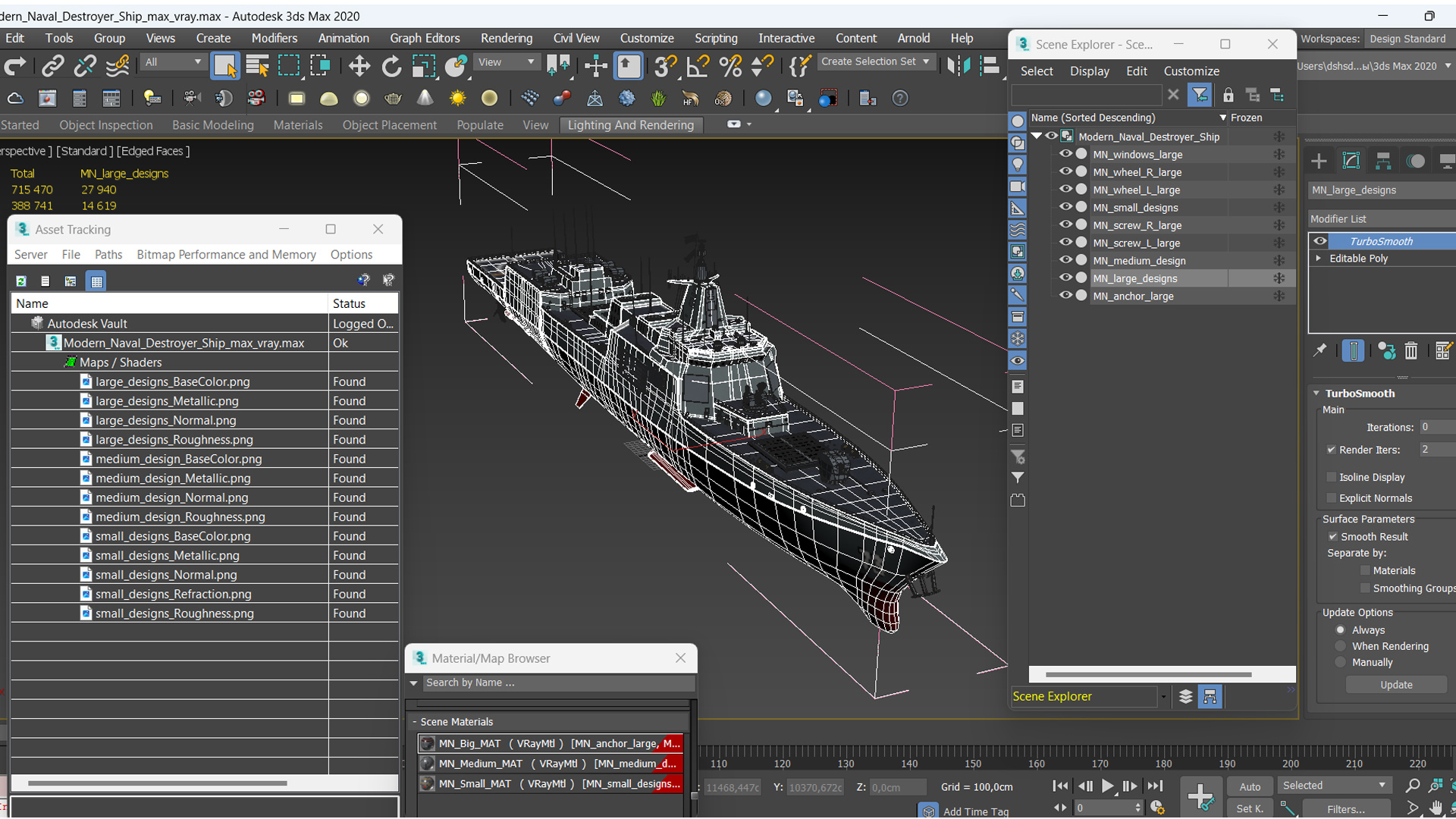The image size is (1456, 819).
Task: Click the Redo arrow icon
Action: coord(14,67)
